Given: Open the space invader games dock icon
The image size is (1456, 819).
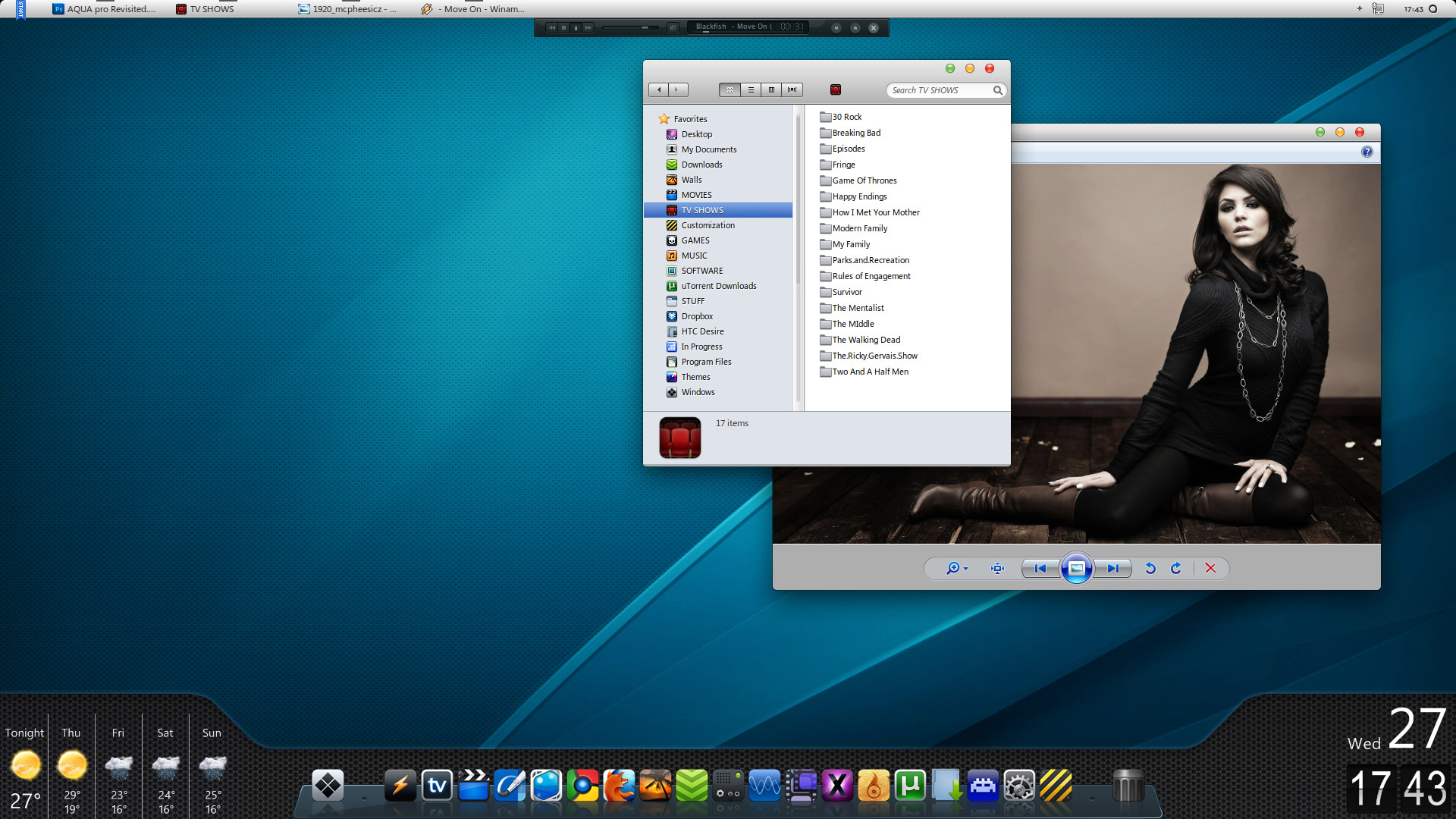Looking at the screenshot, I should tap(983, 786).
